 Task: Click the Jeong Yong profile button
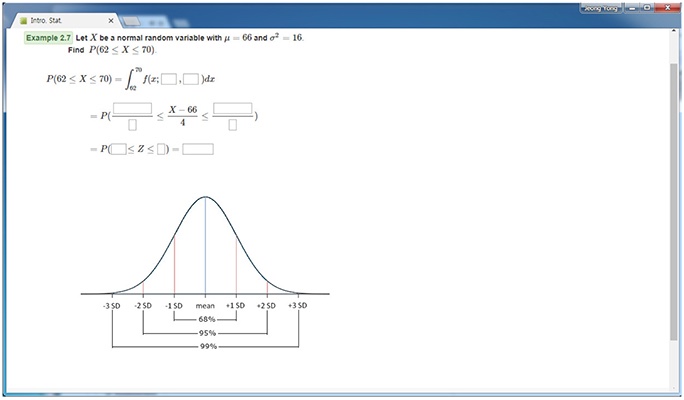click(602, 7)
